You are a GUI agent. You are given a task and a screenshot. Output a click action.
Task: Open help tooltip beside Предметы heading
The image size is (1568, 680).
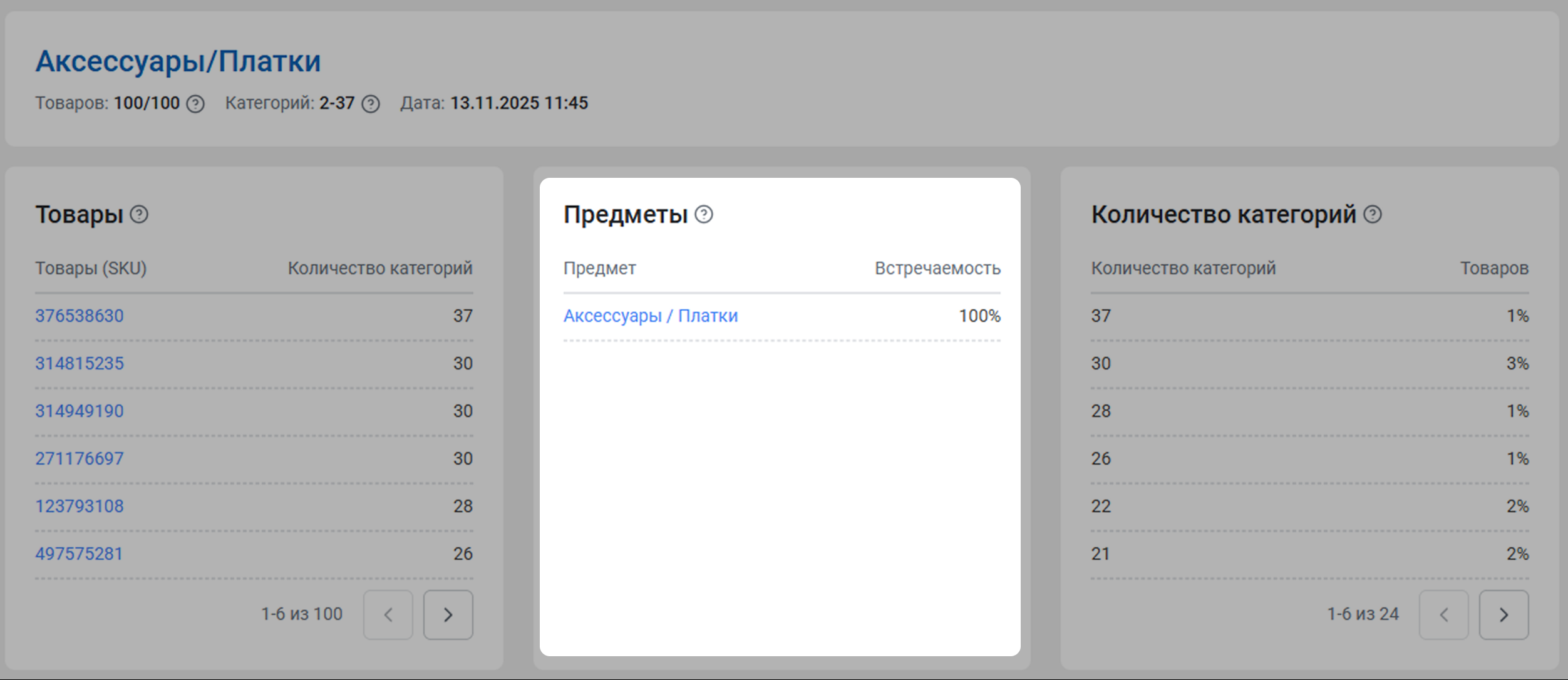704,215
